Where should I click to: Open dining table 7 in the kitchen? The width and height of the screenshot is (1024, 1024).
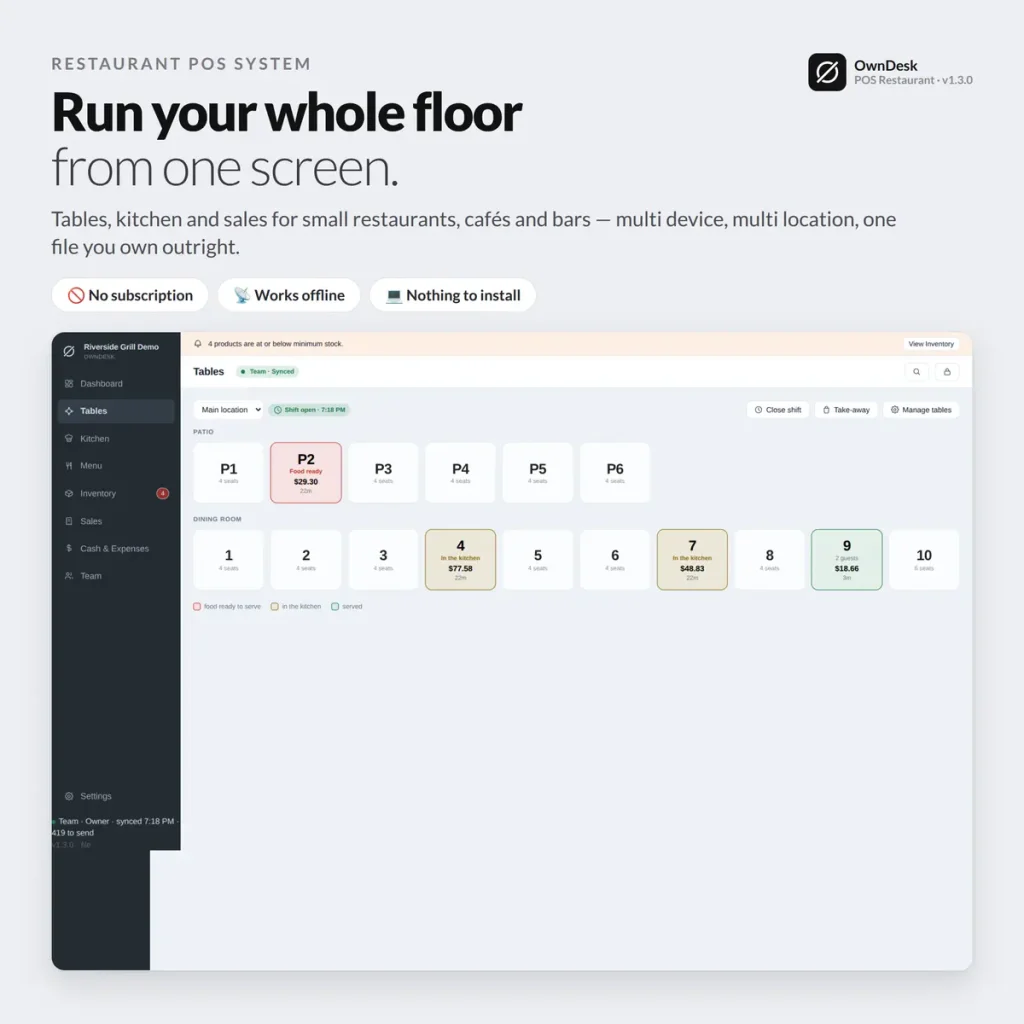click(x=692, y=560)
